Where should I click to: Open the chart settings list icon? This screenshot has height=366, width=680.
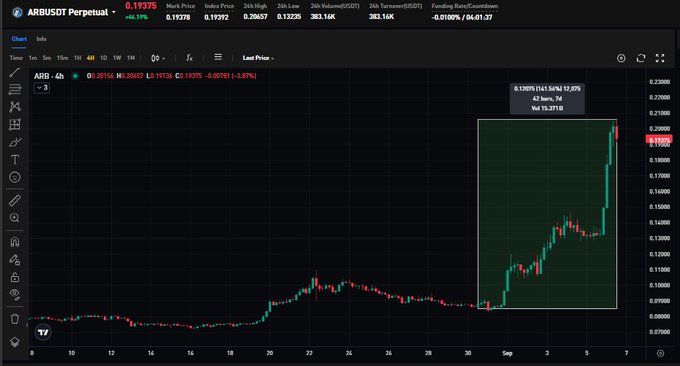(x=218, y=57)
